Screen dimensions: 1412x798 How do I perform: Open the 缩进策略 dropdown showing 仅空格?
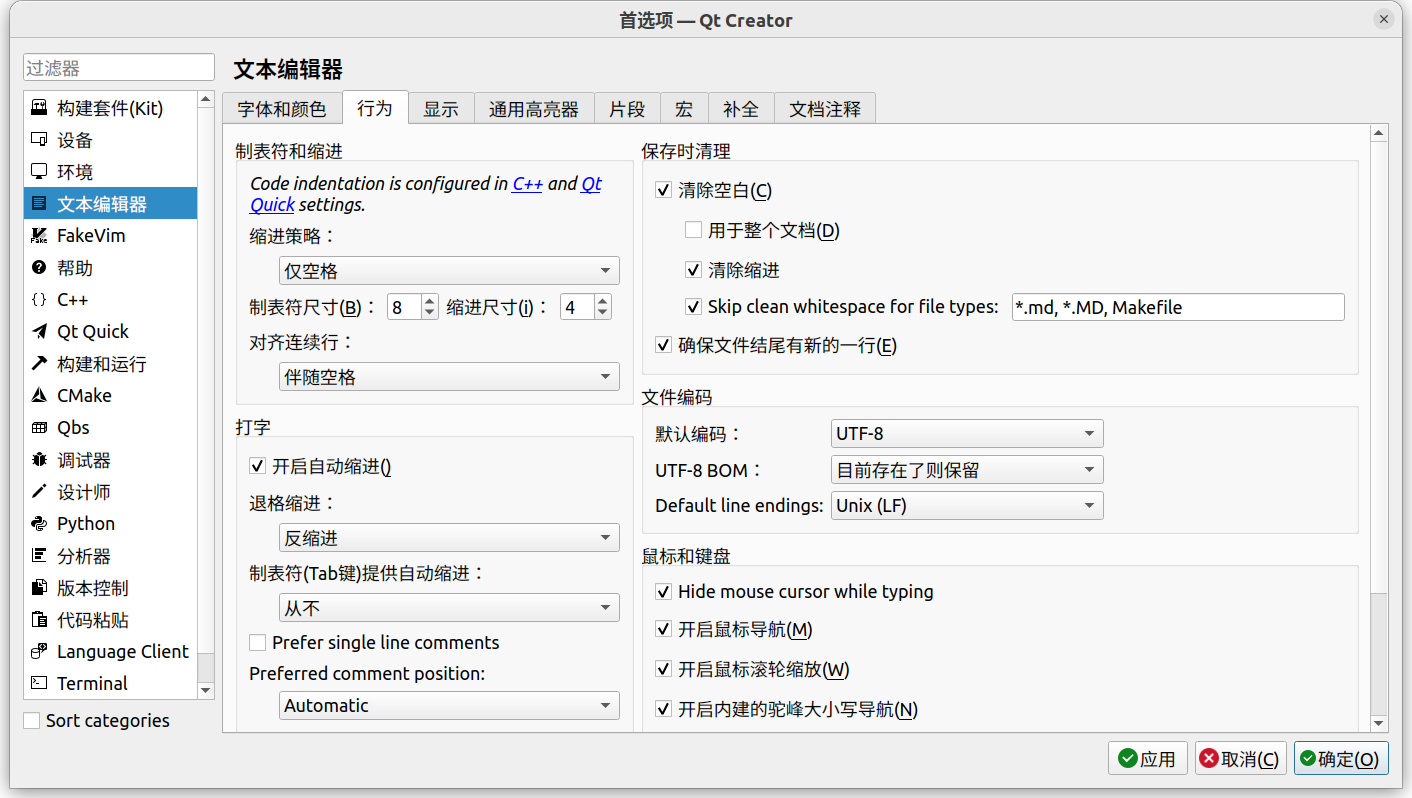449,271
